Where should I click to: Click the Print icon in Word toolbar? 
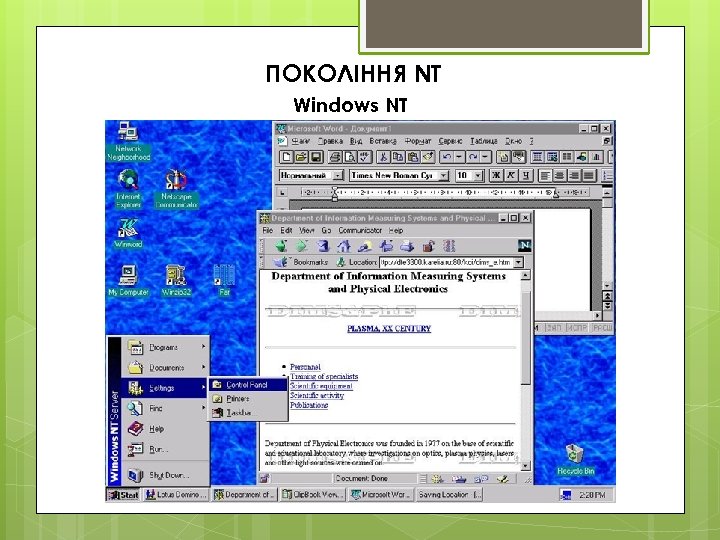[x=335, y=157]
